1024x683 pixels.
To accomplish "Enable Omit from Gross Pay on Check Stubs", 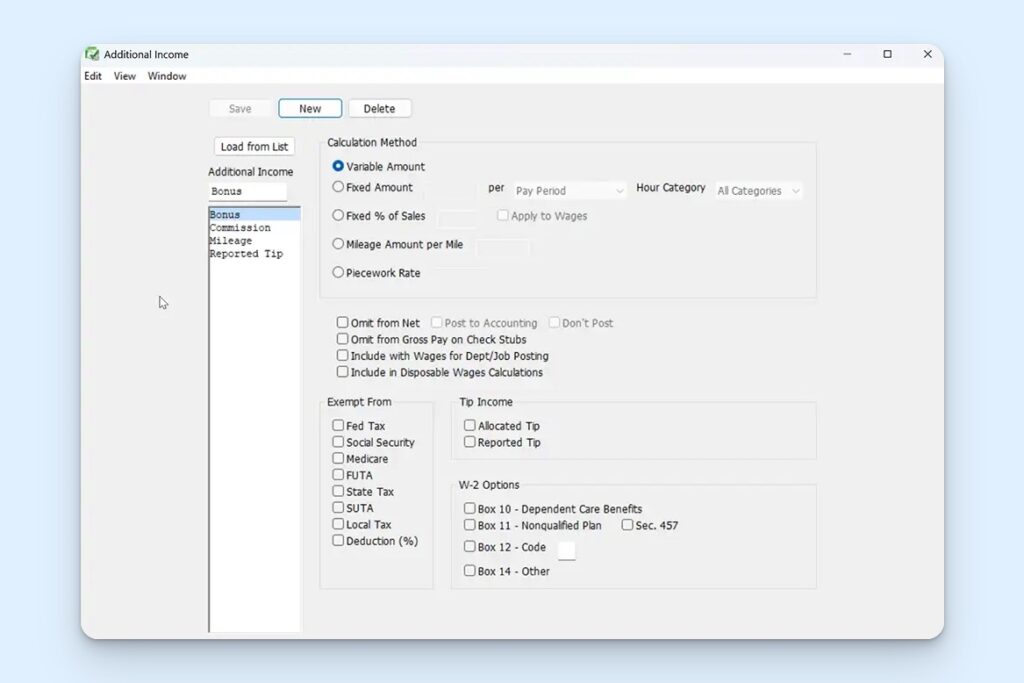I will (x=342, y=338).
